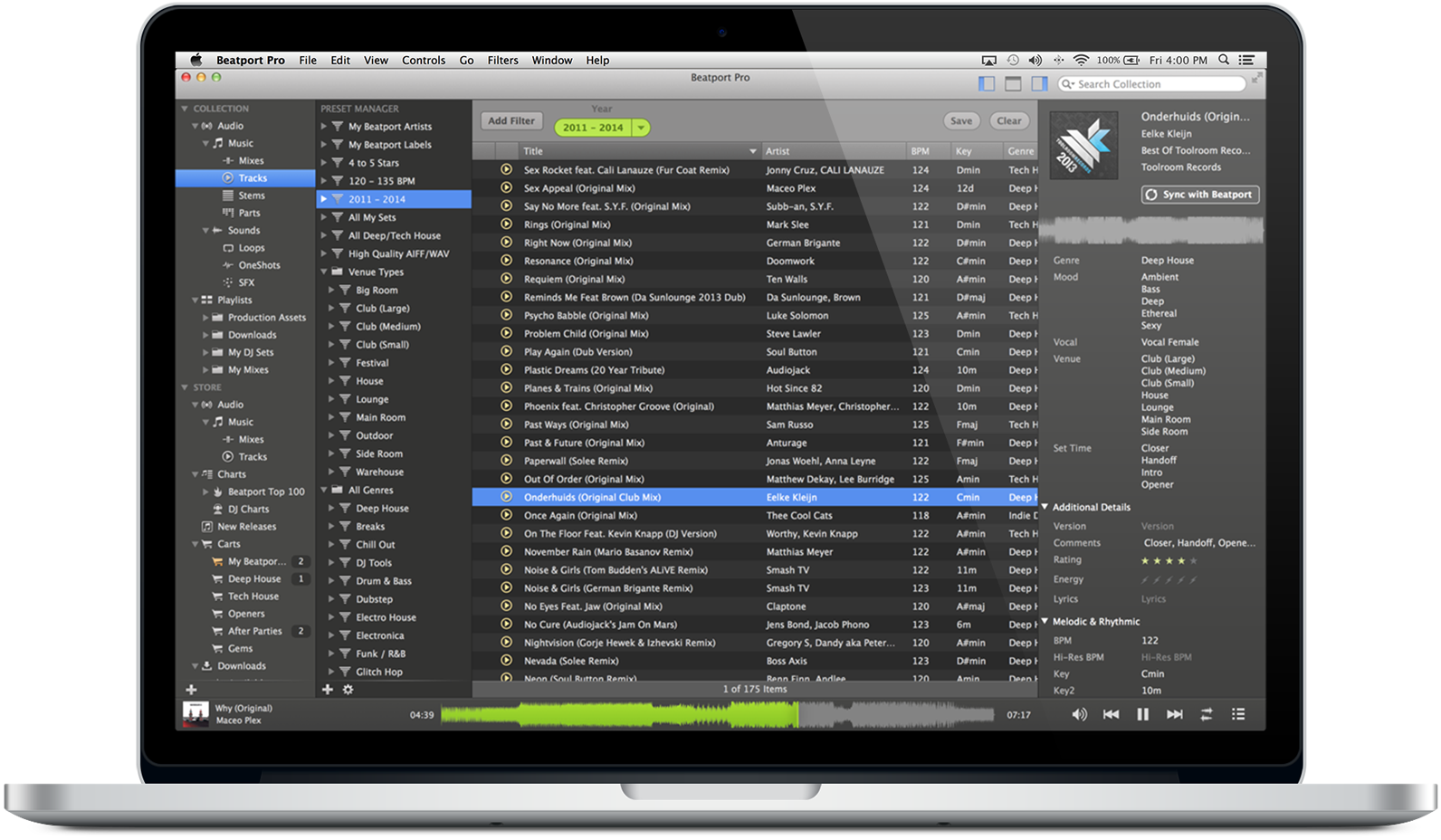Open the Controls menu
This screenshot has width=1441, height=840.
[x=423, y=61]
